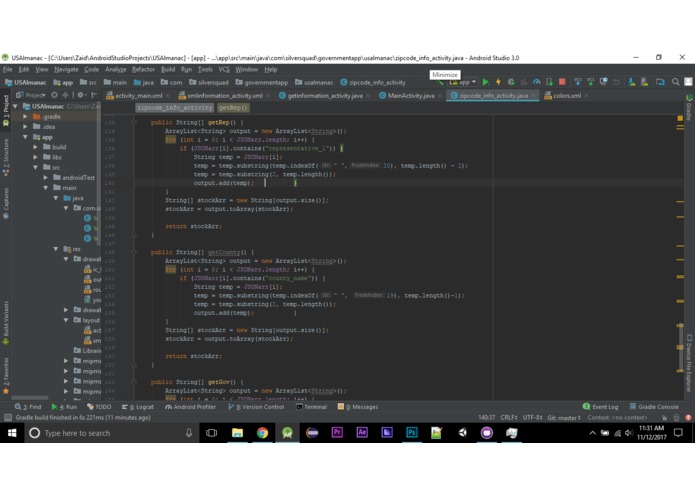This screenshot has height=494, width=695.
Task: Show VCS history icon in toolbar
Action: (603, 82)
